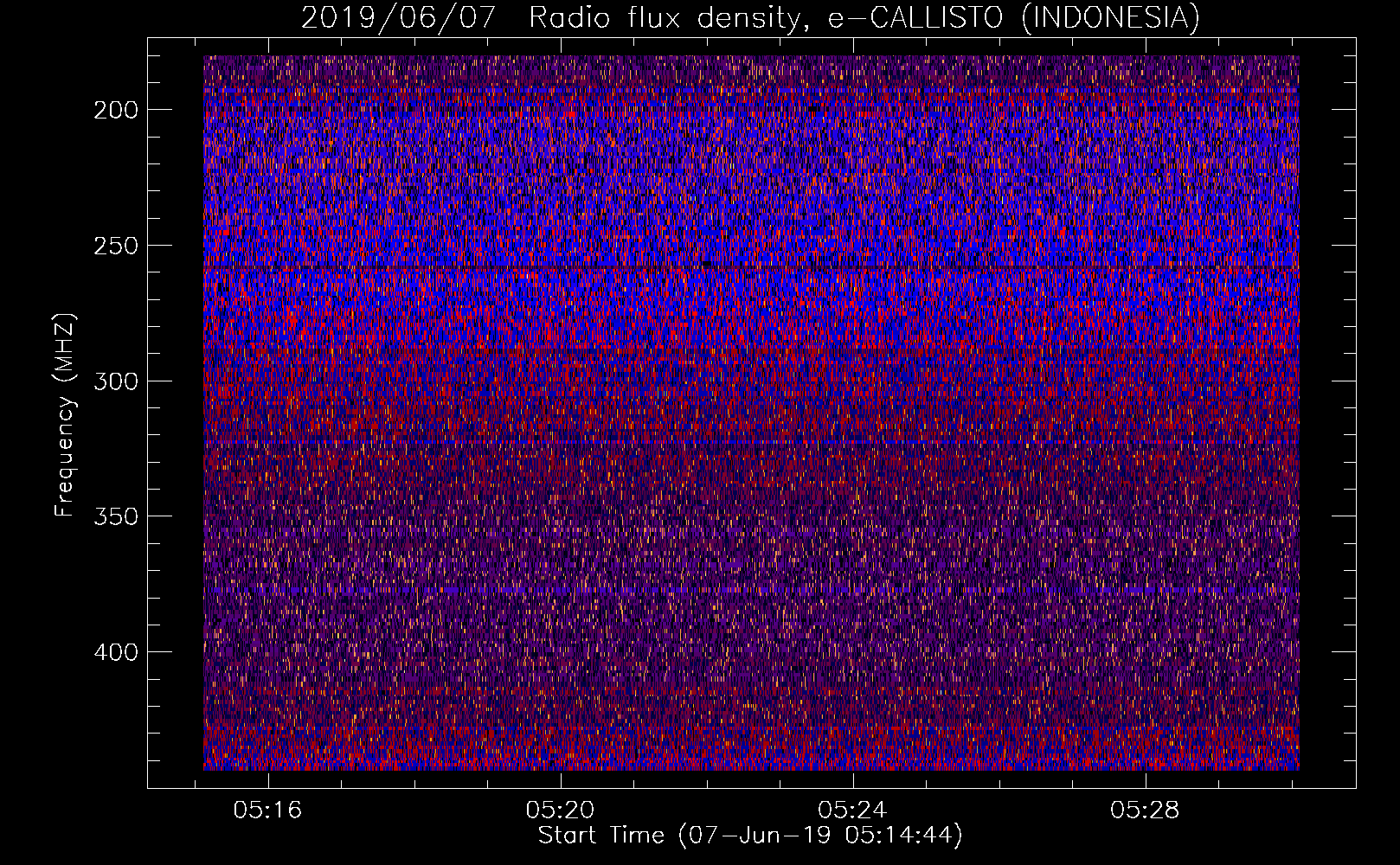
Task: Click the 300 frequency tick label
Action: point(115,381)
